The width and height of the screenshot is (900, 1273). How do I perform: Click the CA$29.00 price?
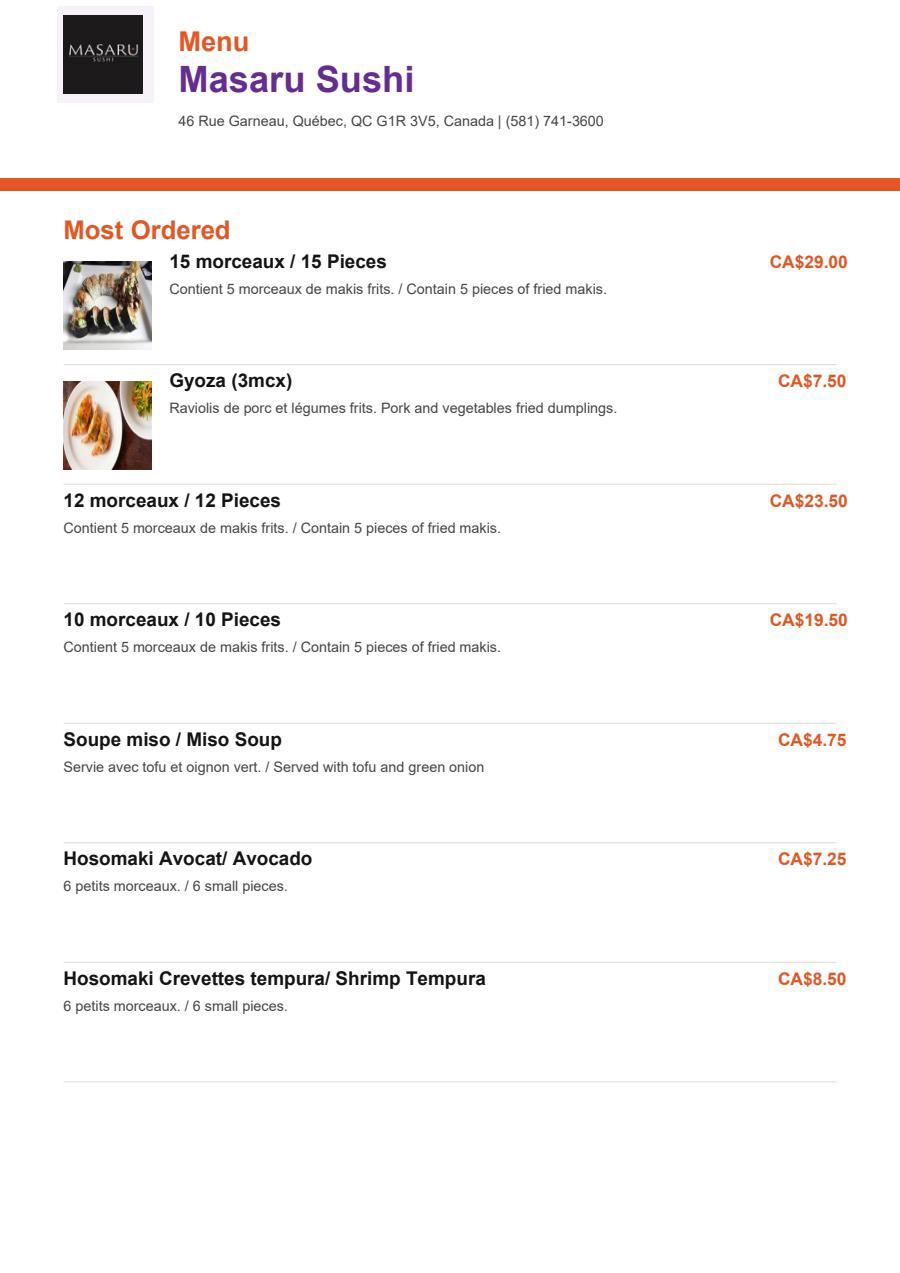pos(808,262)
